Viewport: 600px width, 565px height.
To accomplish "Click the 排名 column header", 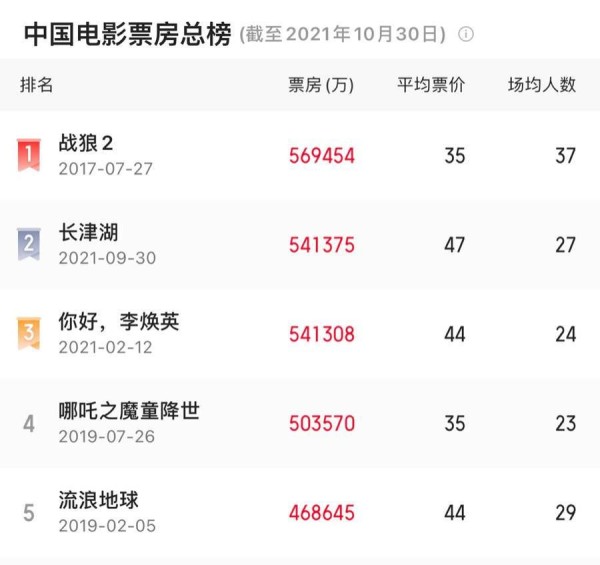I will (x=36, y=85).
